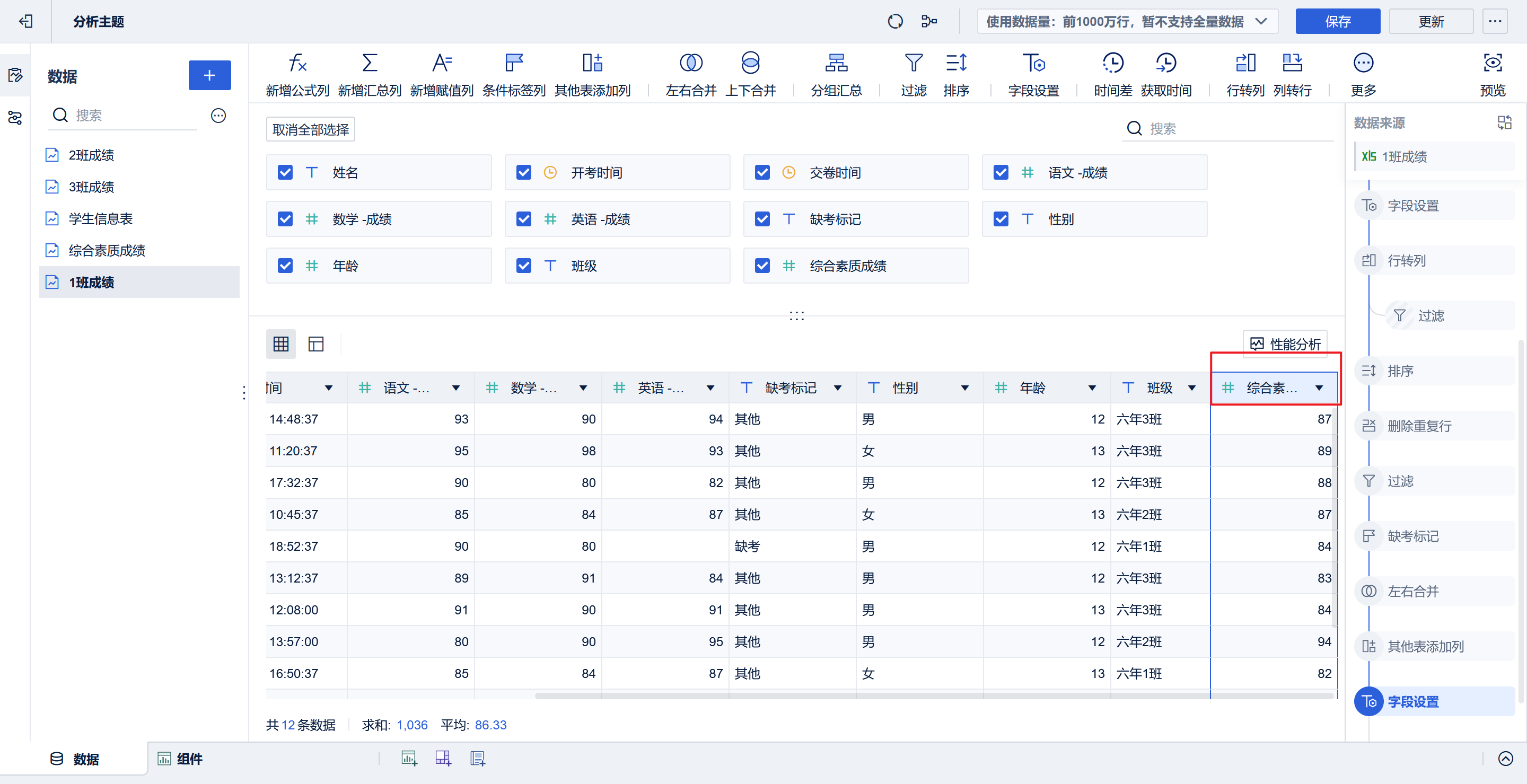Uncheck the 综合素质成绩 field checkbox
This screenshot has width=1527, height=784.
click(x=762, y=266)
